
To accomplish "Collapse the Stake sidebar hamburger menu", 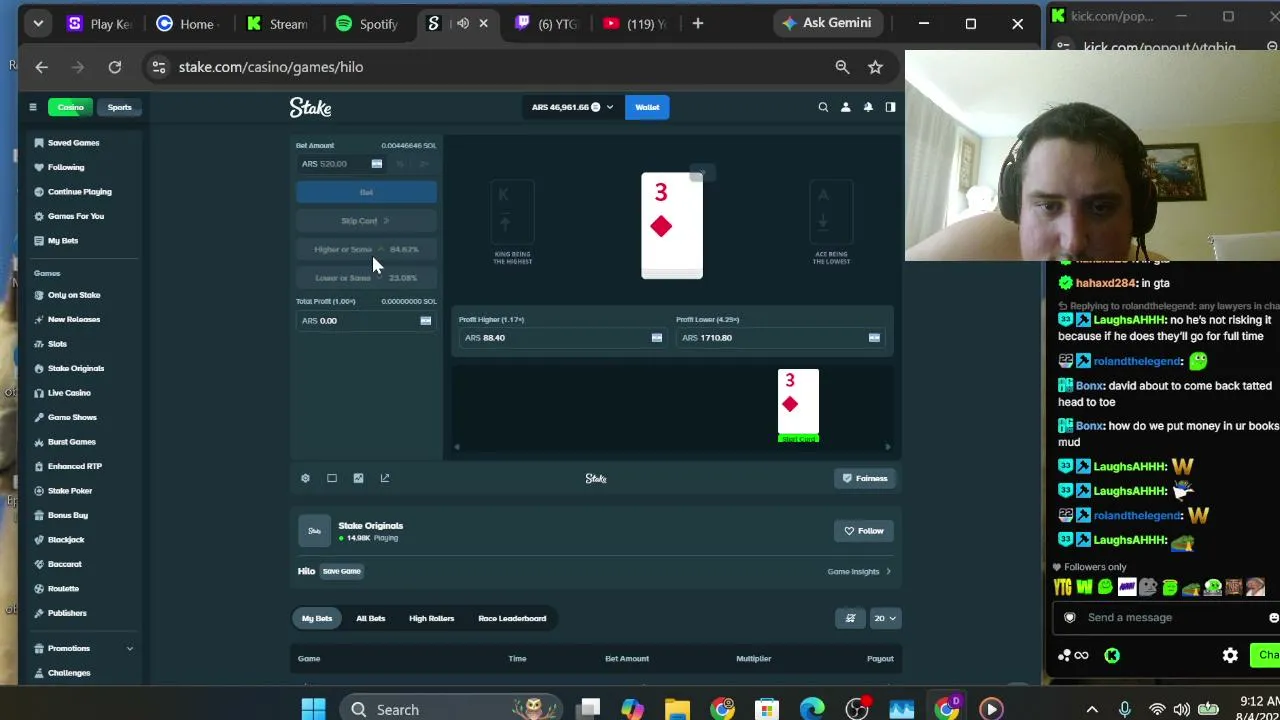I will (33, 107).
